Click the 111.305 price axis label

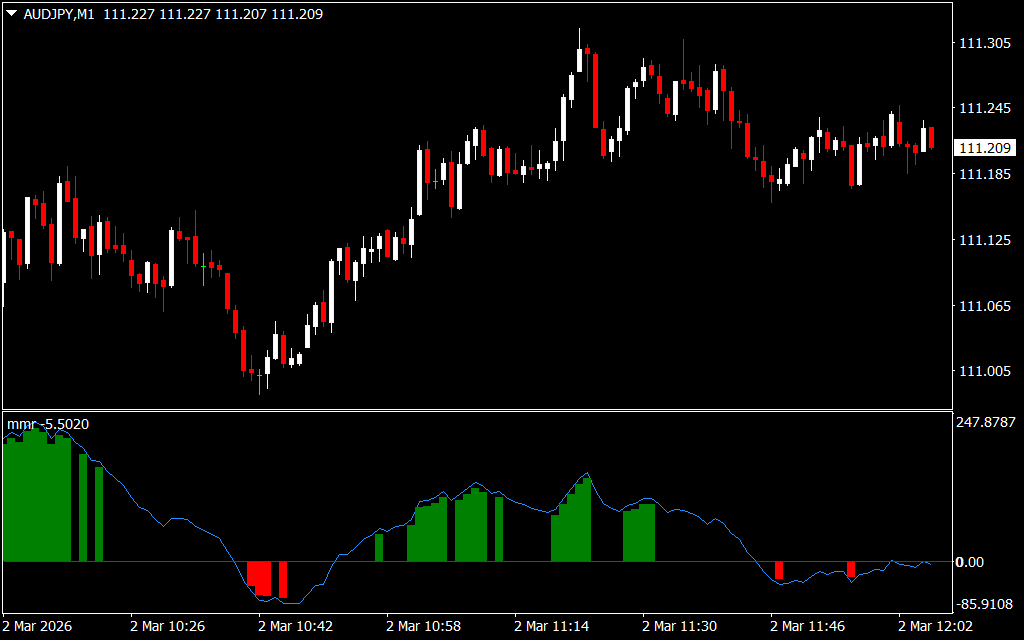[984, 43]
